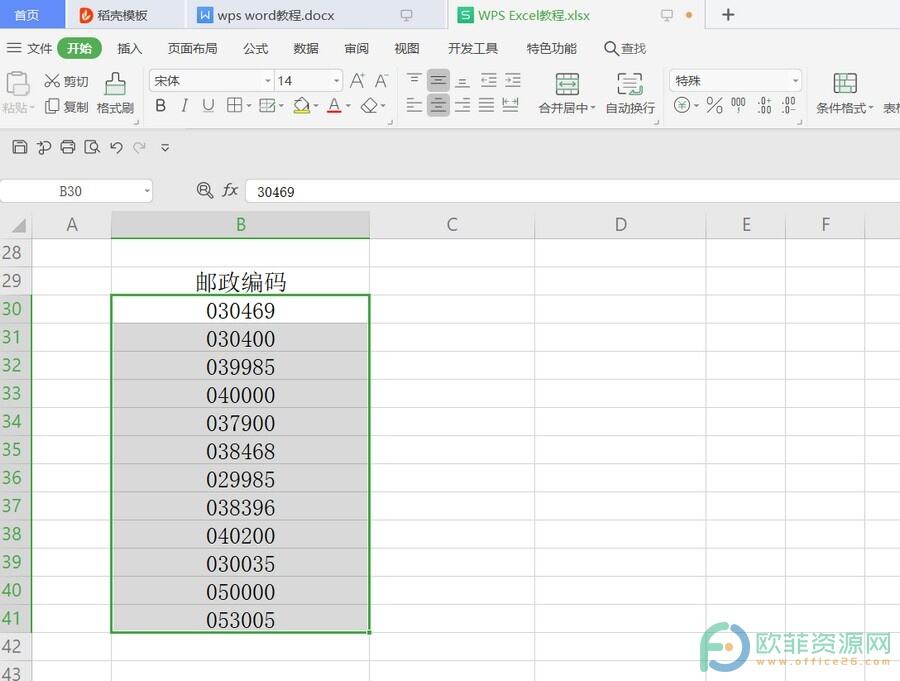Image resolution: width=900 pixels, height=681 pixels.
Task: Switch to the 公式 ribbon tab
Action: click(255, 48)
